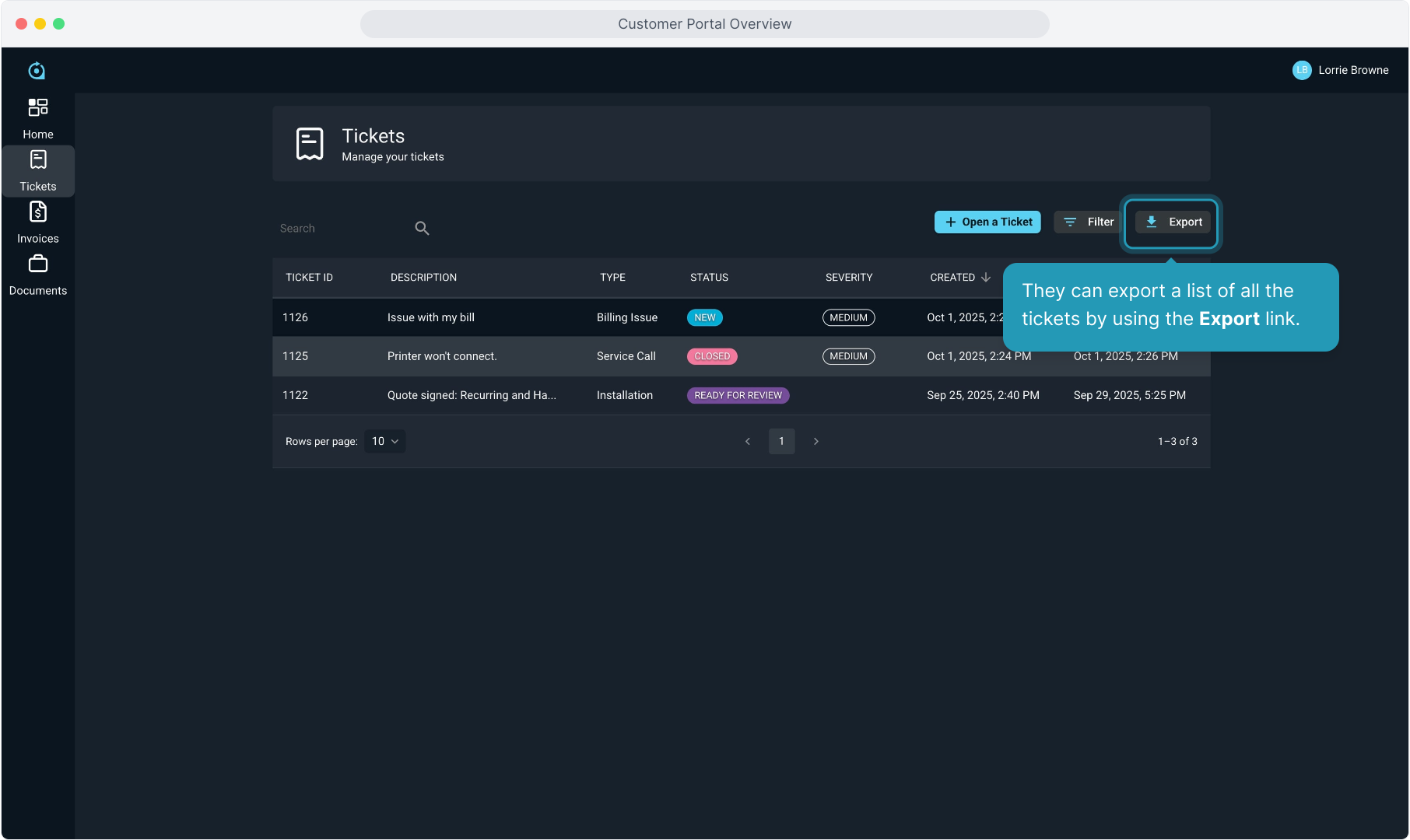
Task: Click Open a Ticket button
Action: [x=987, y=222]
